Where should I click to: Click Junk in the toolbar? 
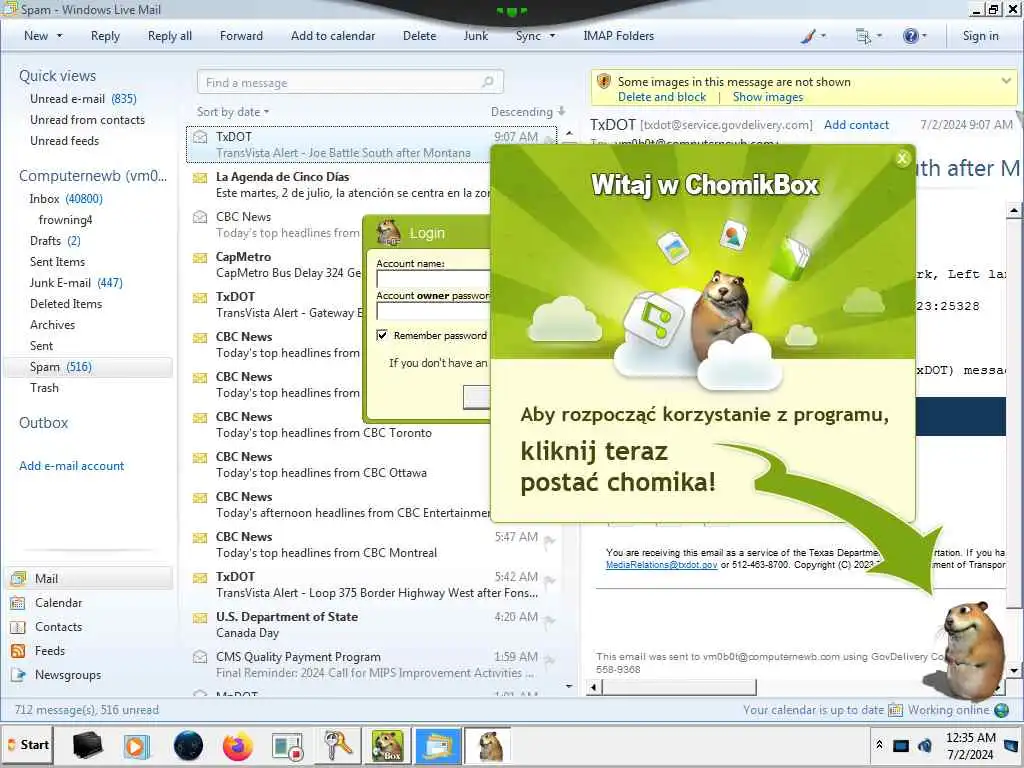(475, 37)
